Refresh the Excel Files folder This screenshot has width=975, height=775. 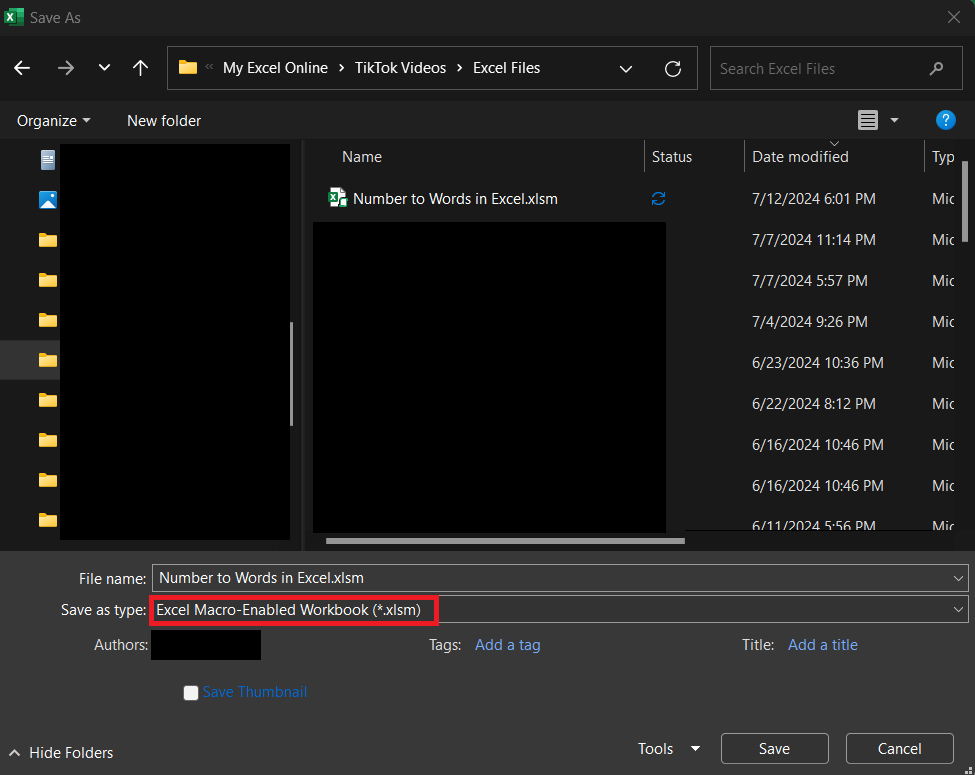(673, 68)
